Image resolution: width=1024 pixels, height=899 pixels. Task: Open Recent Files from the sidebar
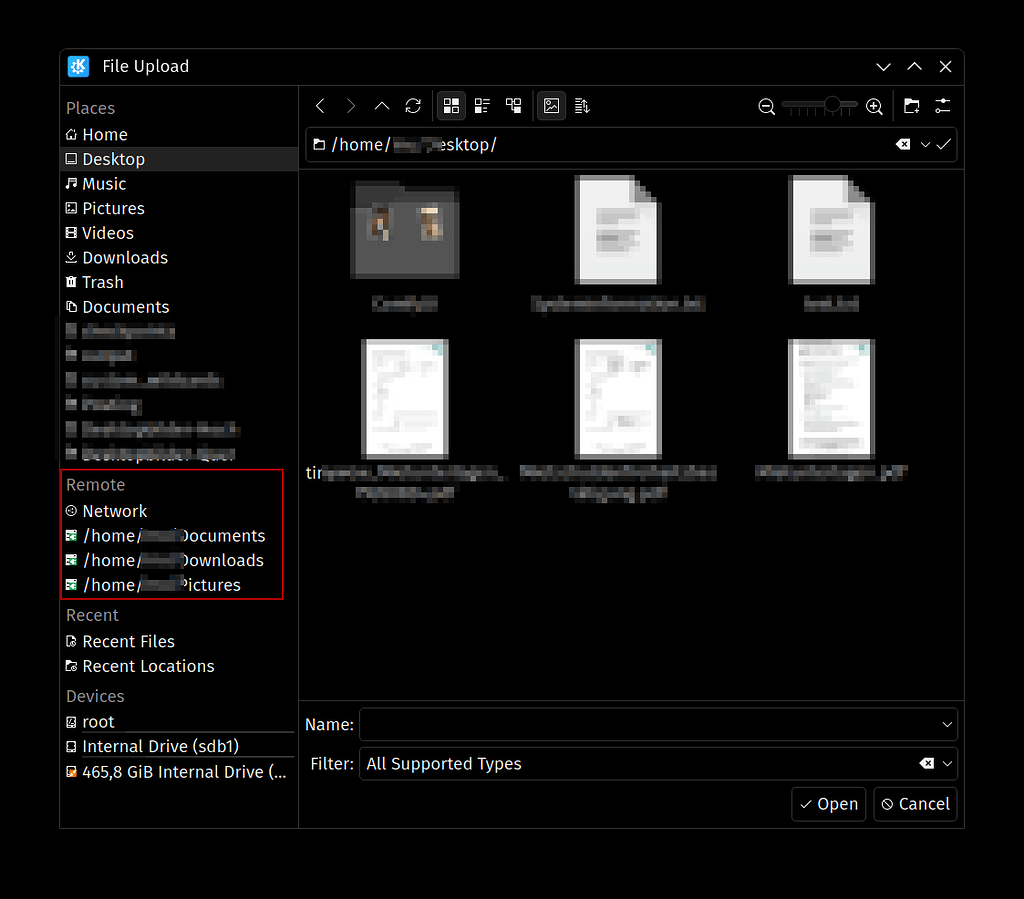coord(128,641)
